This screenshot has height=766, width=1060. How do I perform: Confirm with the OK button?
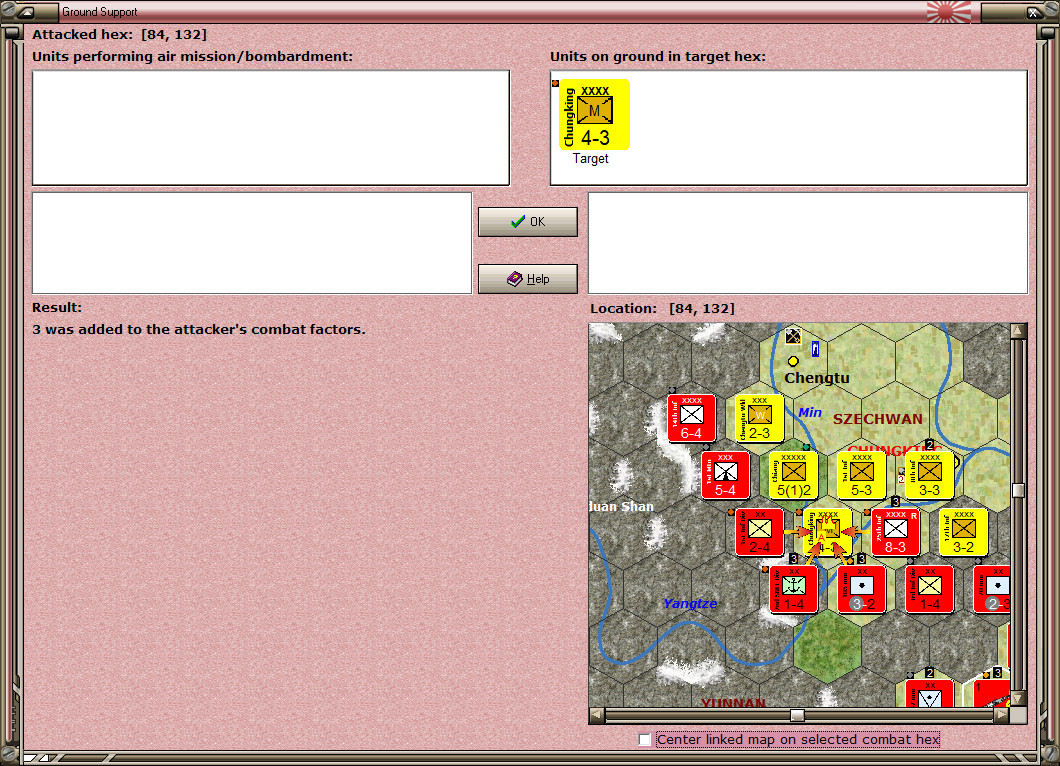(528, 222)
